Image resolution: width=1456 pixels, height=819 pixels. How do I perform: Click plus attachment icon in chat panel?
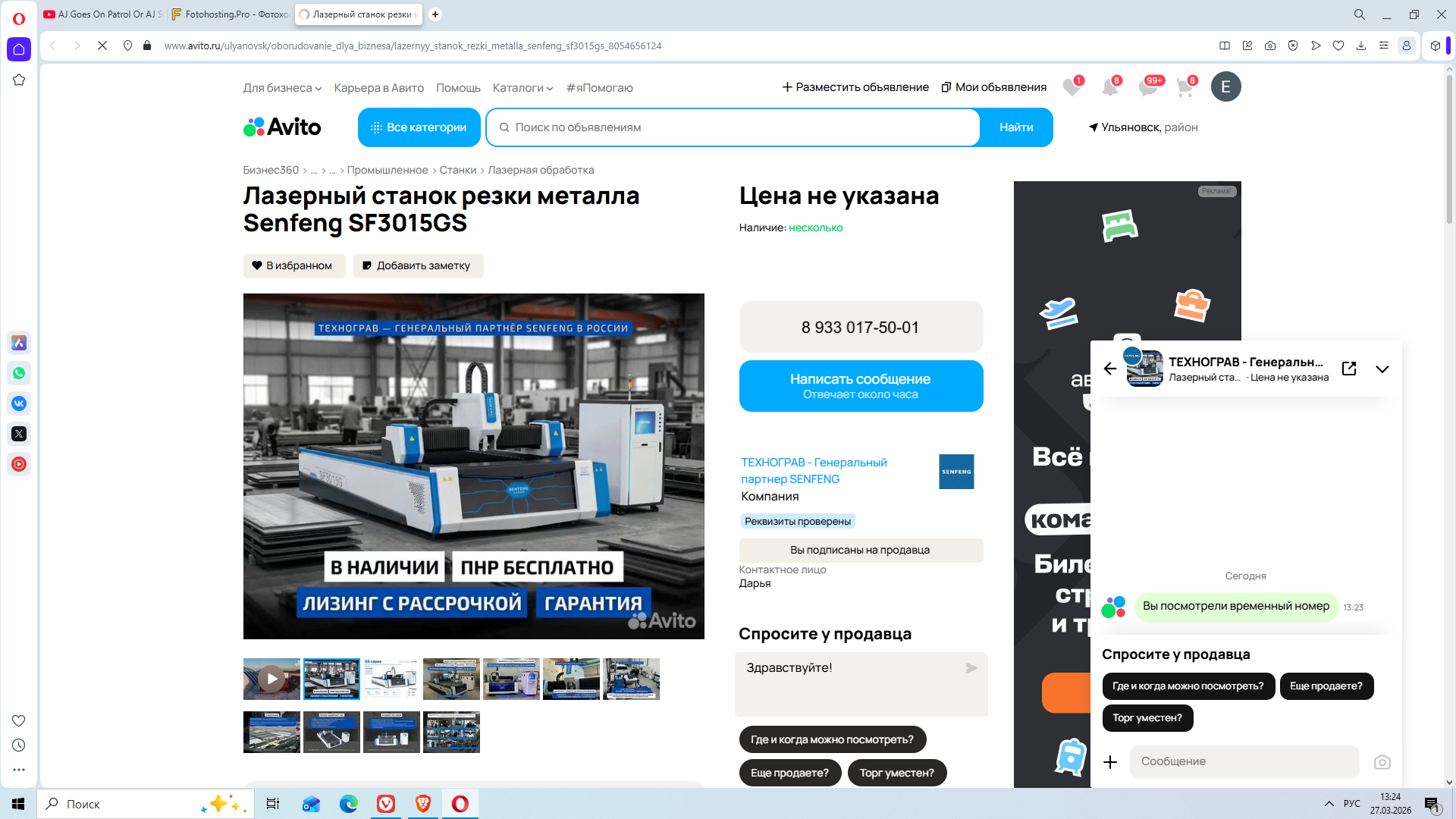click(1110, 762)
